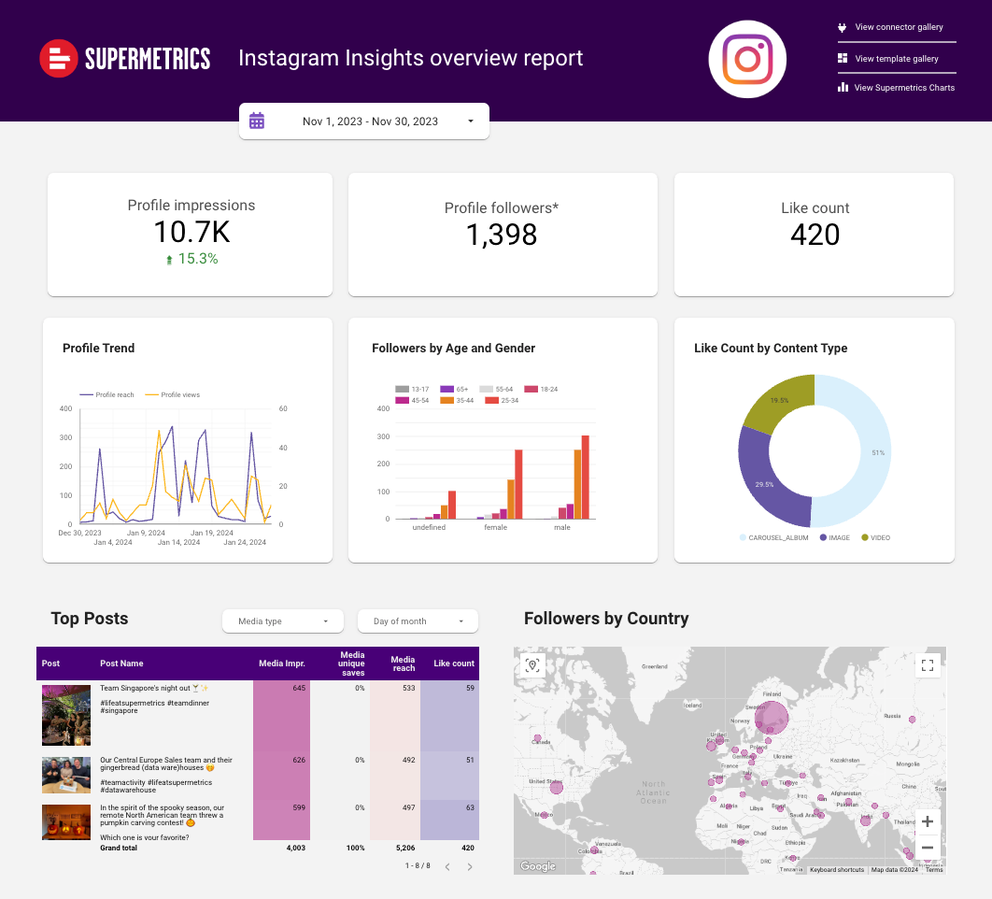Viewport: 992px width, 899px height.
Task: Click the View template gallery grid icon
Action: coord(843,58)
